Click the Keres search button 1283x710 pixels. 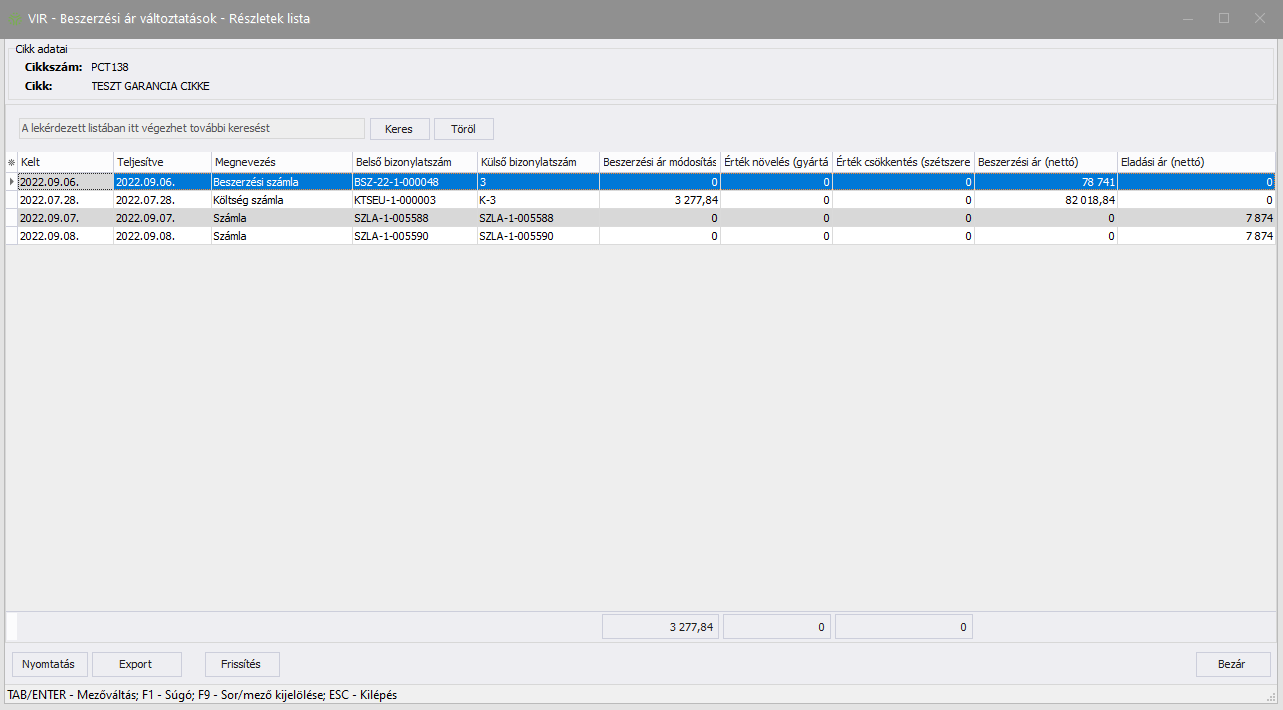coord(399,129)
